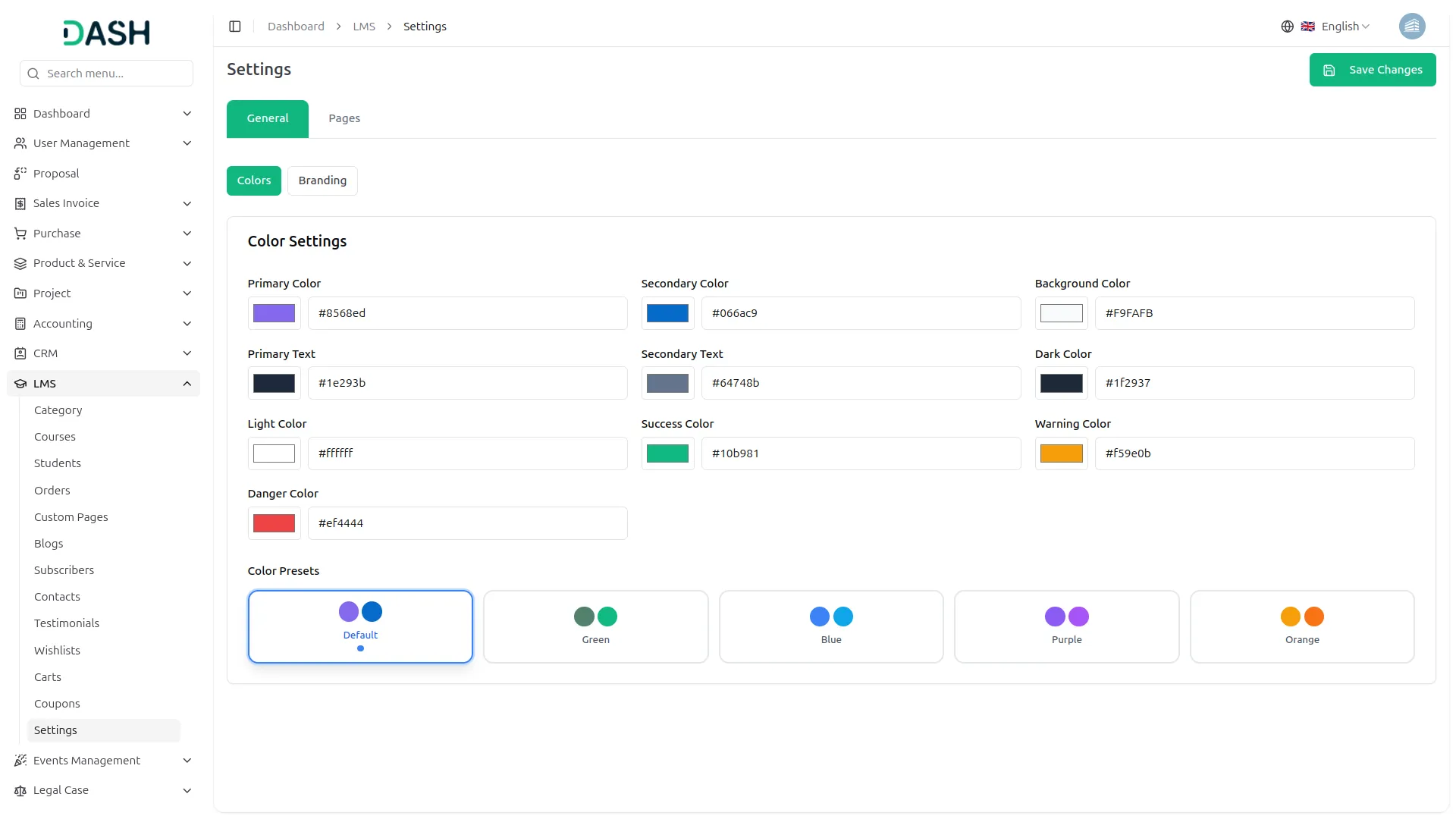Click the Legal Case scales icon
Image resolution: width=1456 pixels, height=819 pixels.
tap(20, 790)
